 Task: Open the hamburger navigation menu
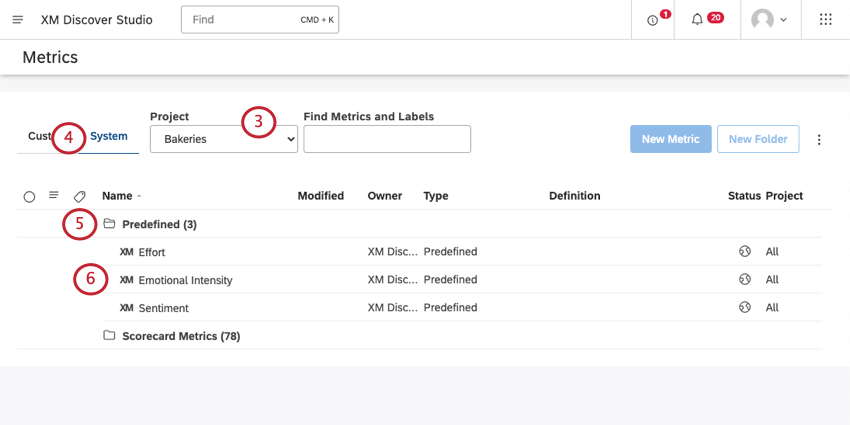[x=17, y=20]
